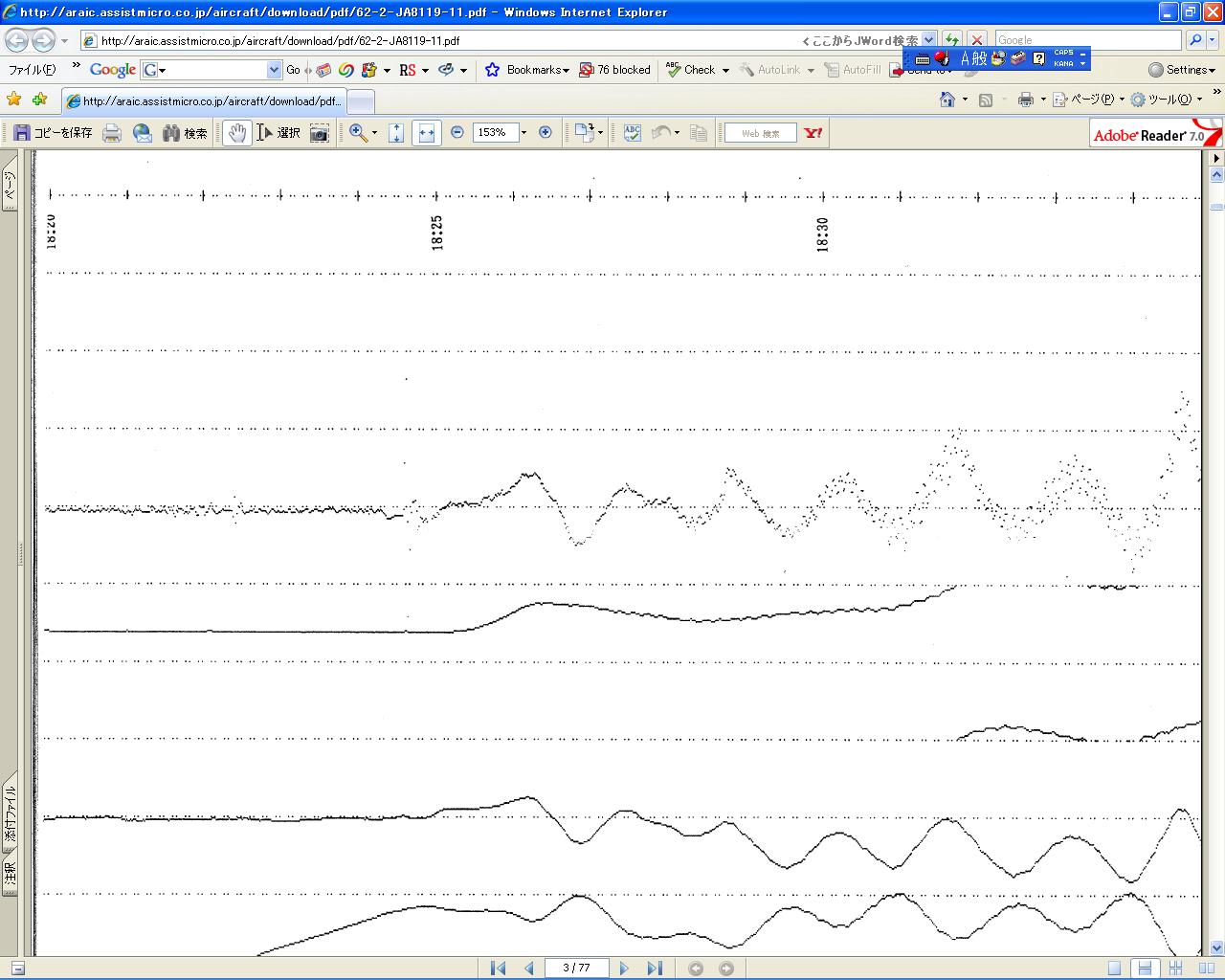1225x980 pixels.
Task: Click the IE RSS feeds icon
Action: click(x=985, y=100)
